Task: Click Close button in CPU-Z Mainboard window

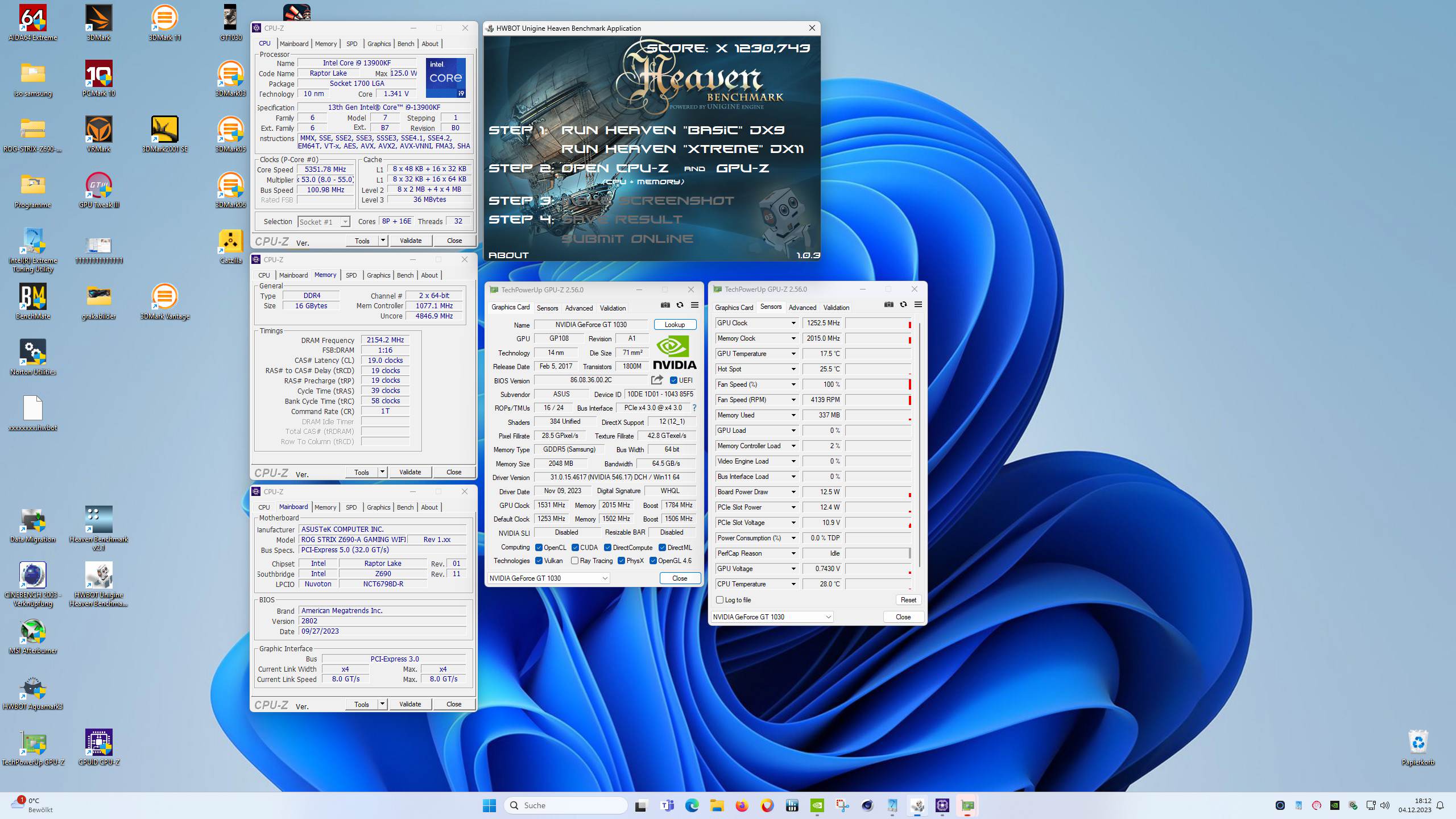Action: click(x=454, y=704)
